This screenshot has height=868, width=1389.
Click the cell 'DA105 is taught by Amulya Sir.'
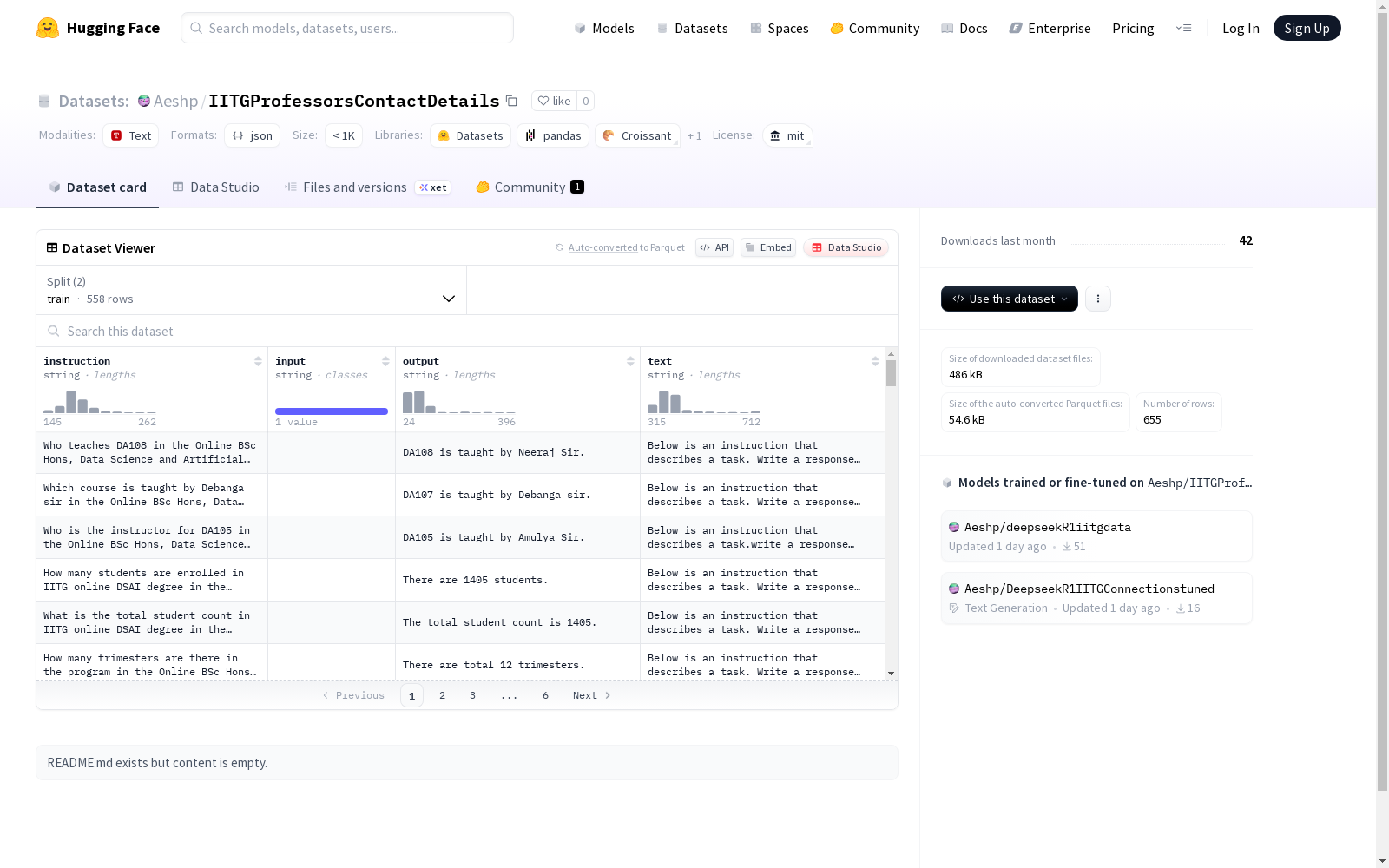click(x=517, y=537)
